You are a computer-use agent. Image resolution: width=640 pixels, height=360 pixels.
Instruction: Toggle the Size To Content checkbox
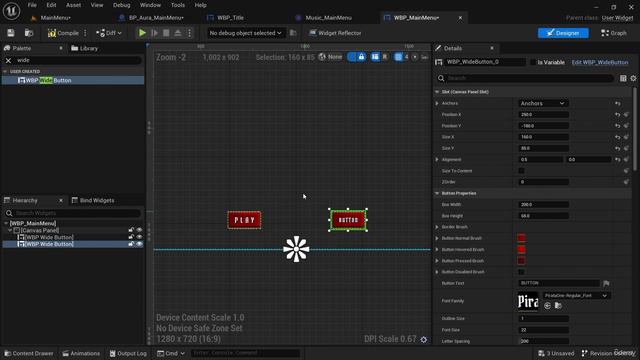(x=521, y=171)
